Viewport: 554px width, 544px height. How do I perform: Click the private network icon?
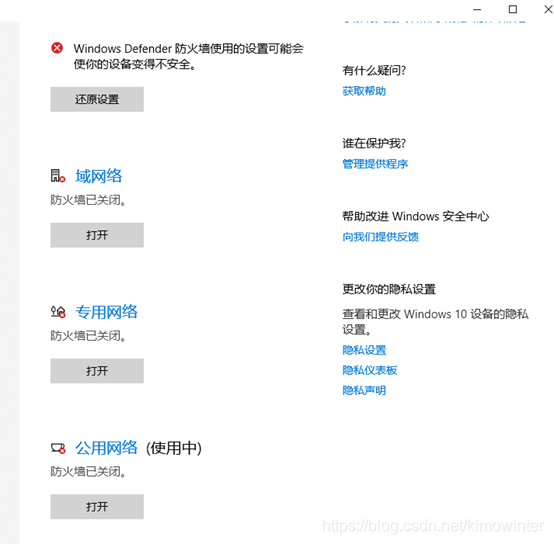(x=58, y=312)
